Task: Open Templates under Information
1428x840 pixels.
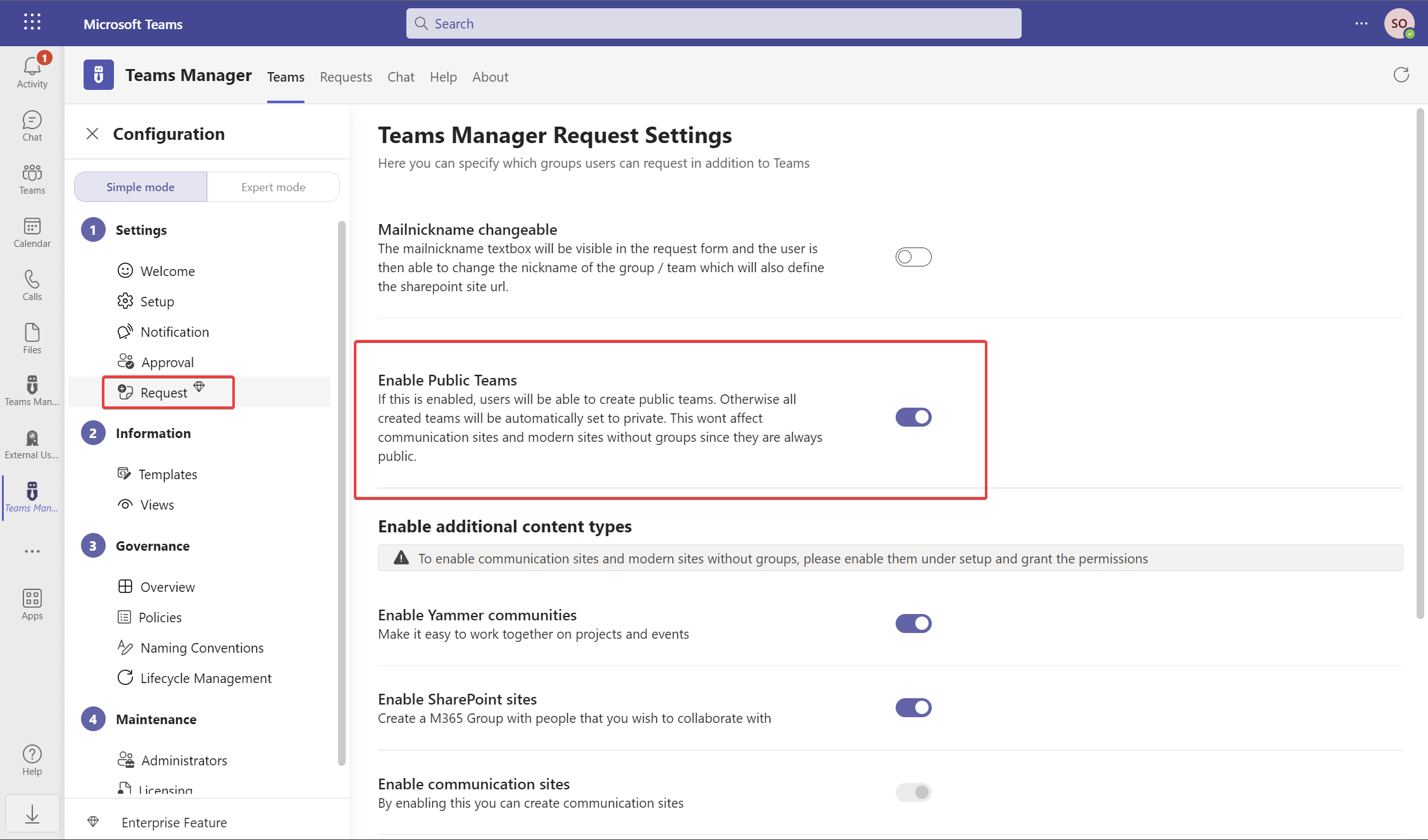Action: click(157, 474)
